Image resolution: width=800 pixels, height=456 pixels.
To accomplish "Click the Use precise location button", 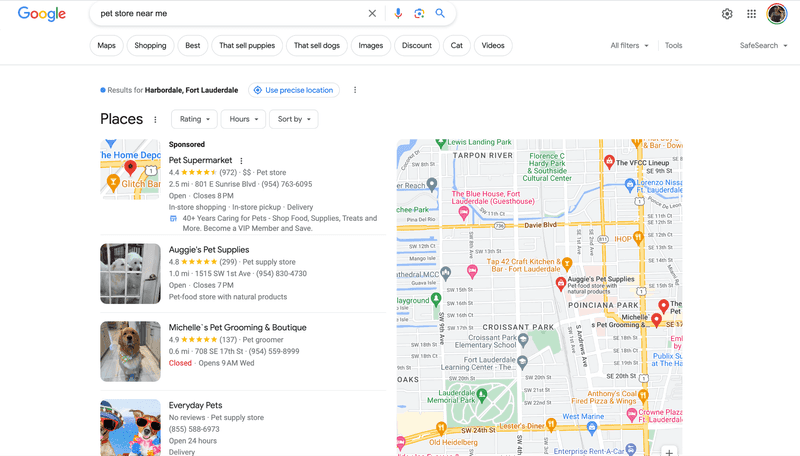I will coord(294,90).
